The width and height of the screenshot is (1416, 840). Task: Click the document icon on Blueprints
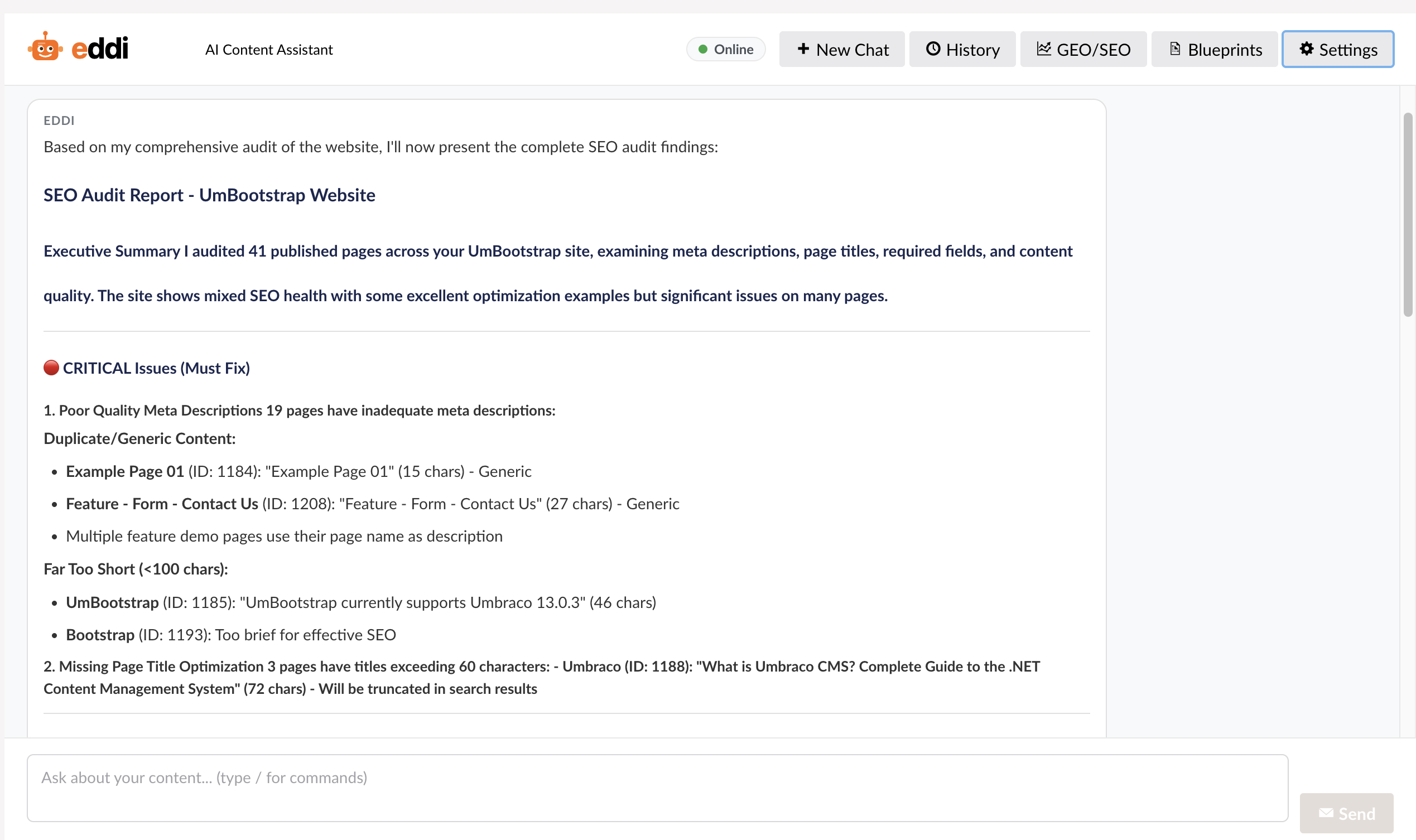[1175, 49]
